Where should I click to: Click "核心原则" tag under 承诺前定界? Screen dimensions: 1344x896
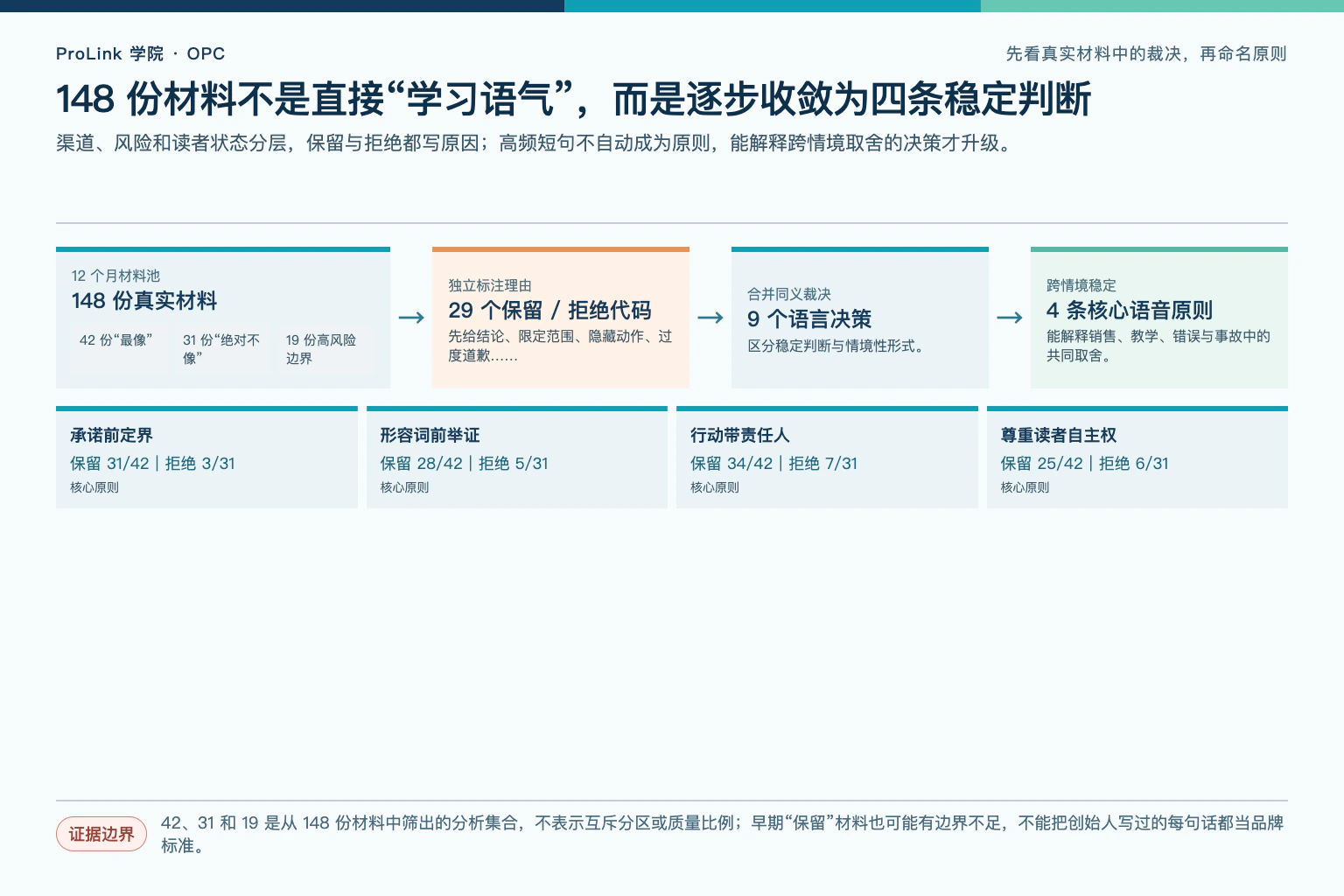point(94,487)
